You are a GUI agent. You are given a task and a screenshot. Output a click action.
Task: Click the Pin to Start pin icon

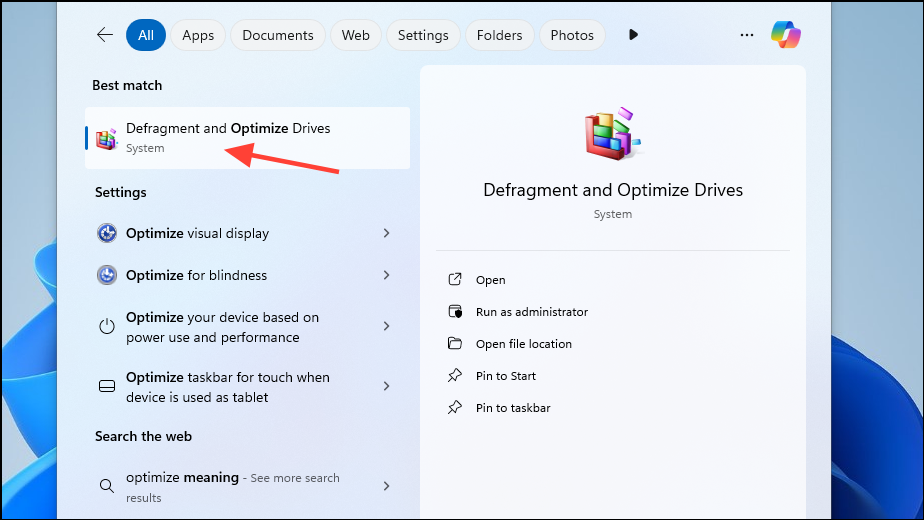(455, 376)
